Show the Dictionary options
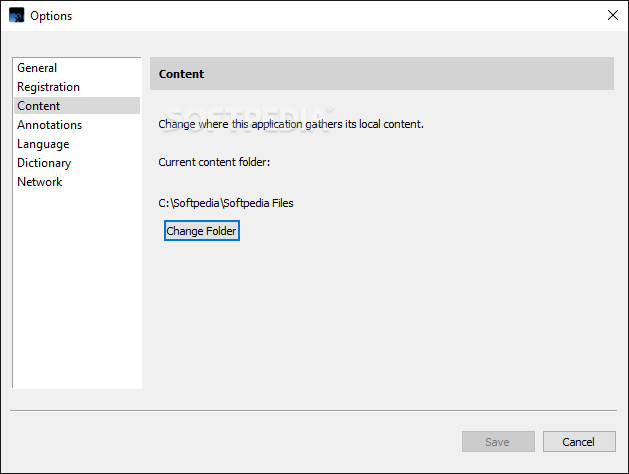The height and width of the screenshot is (474, 629). click(44, 163)
